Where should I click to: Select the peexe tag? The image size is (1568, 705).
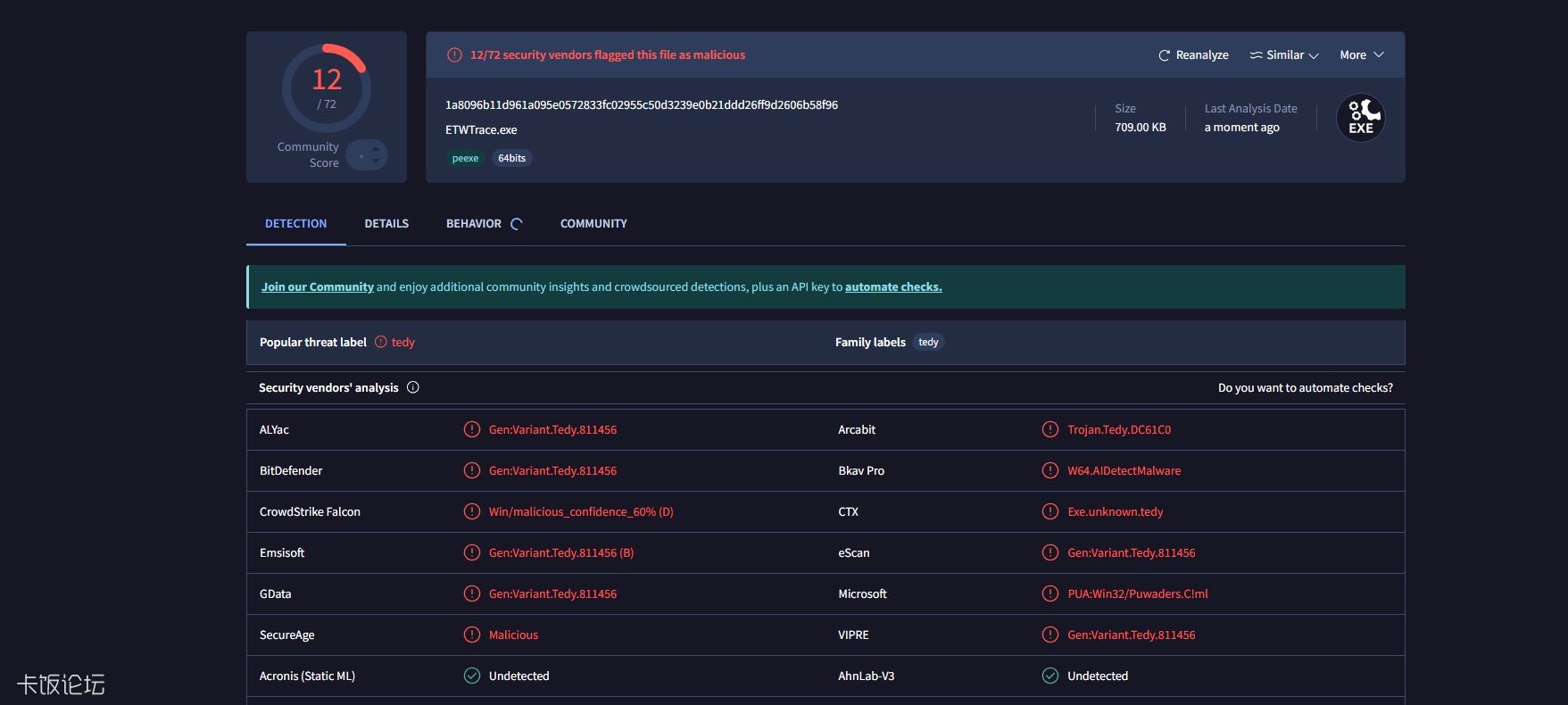[465, 158]
